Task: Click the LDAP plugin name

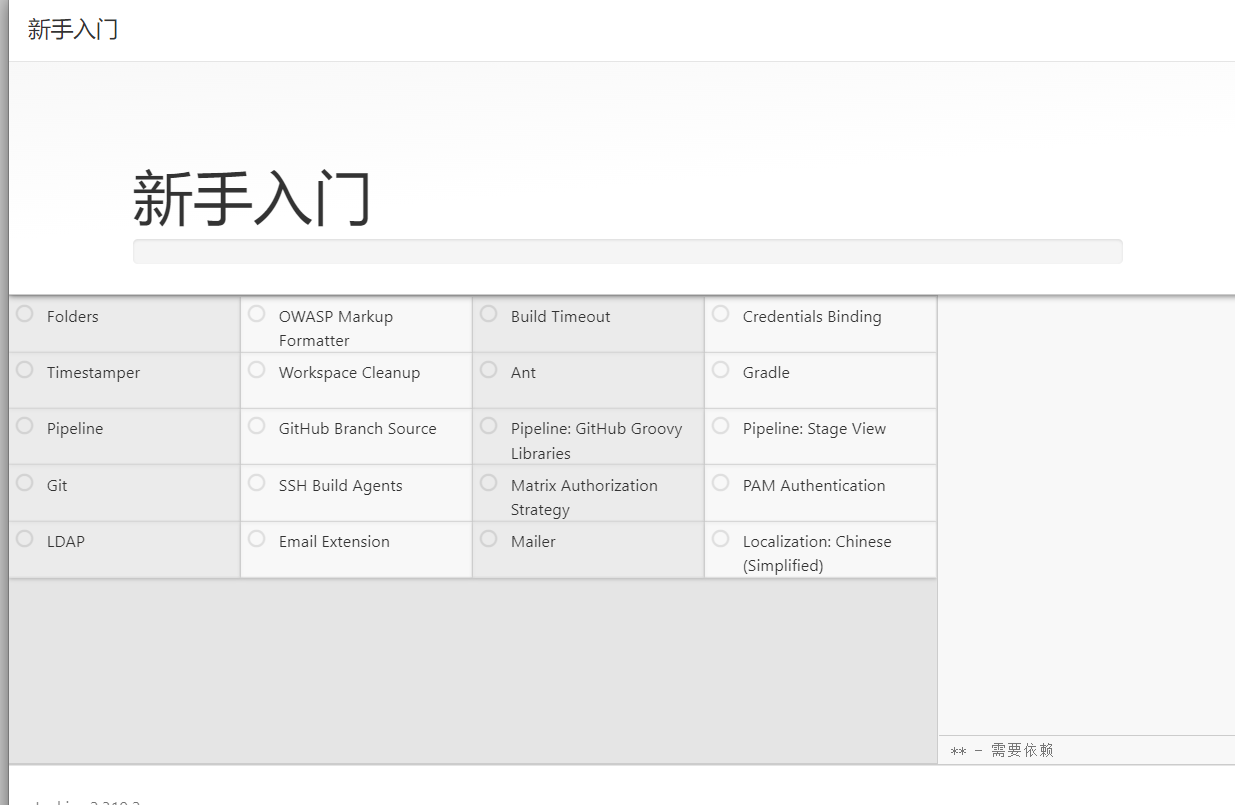Action: 66,542
